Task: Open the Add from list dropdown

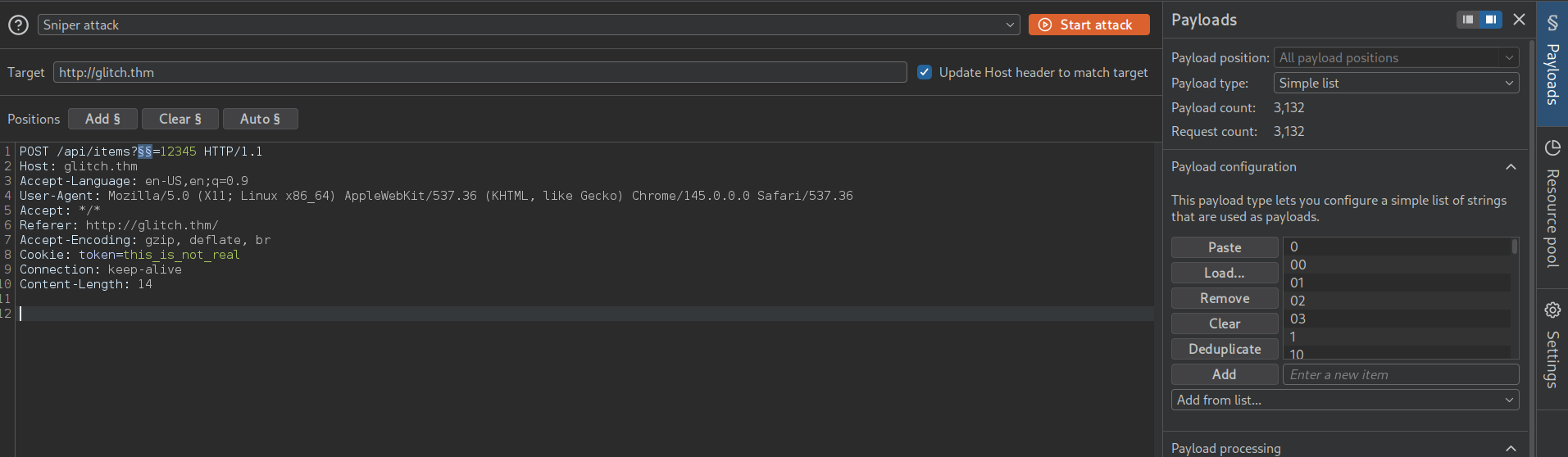Action: 1344,400
